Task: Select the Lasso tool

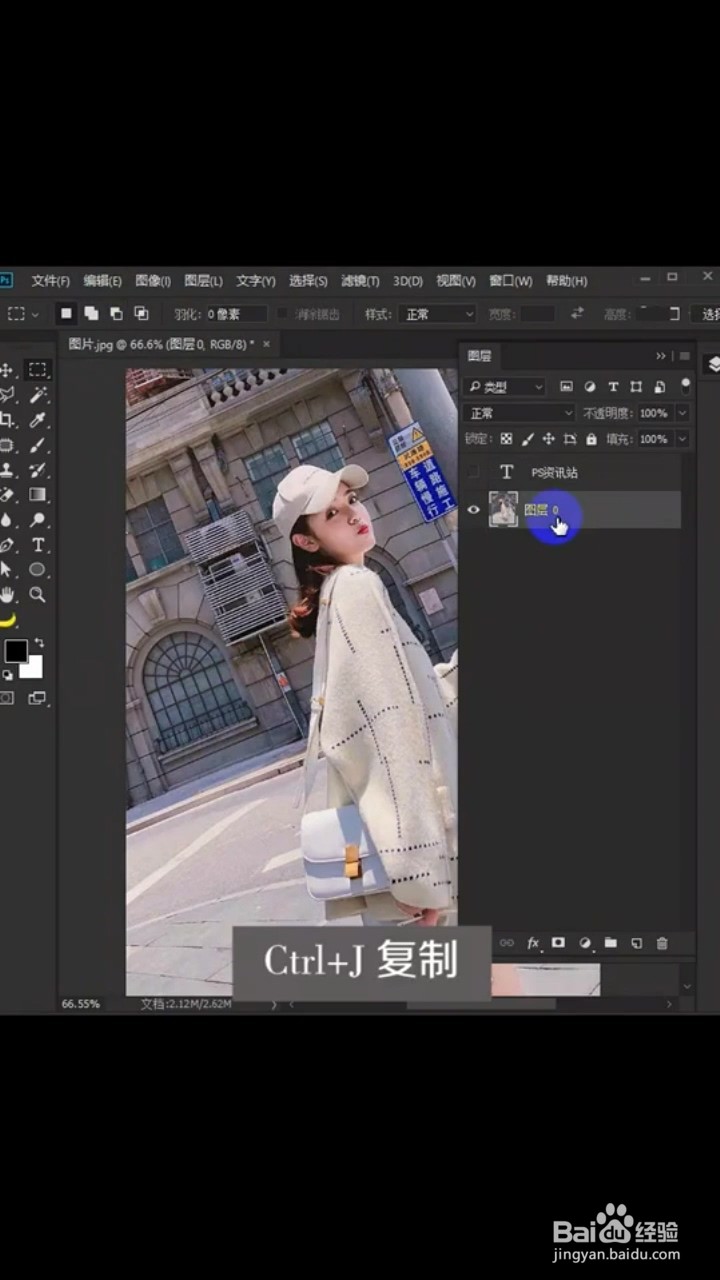Action: coord(7,395)
